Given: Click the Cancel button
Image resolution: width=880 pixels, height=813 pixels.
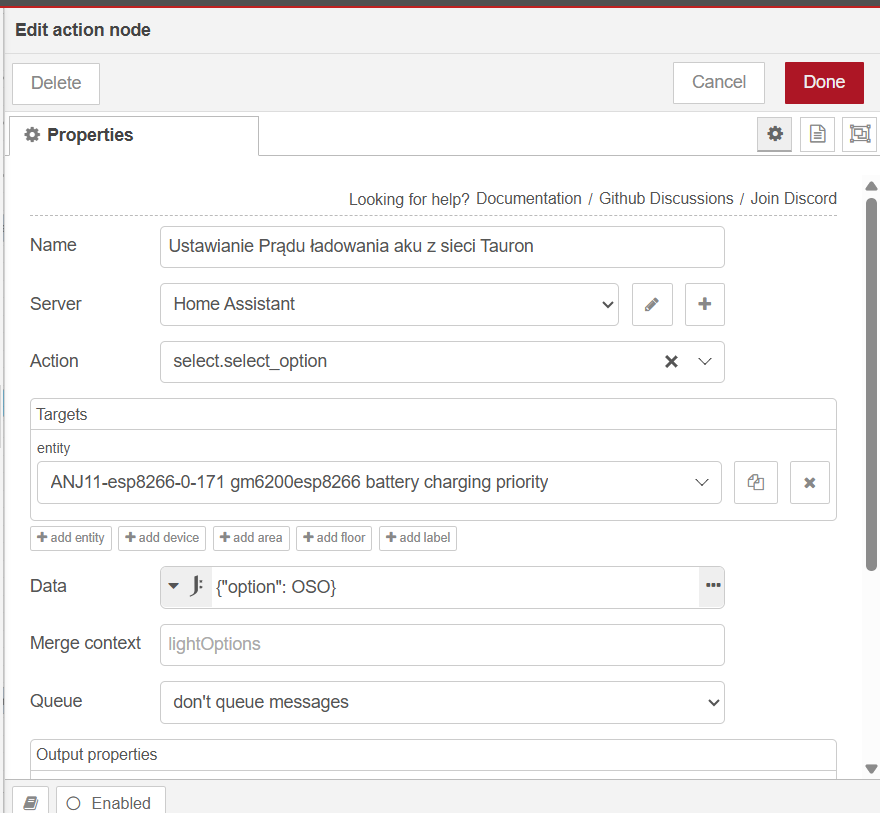Looking at the screenshot, I should point(718,82).
